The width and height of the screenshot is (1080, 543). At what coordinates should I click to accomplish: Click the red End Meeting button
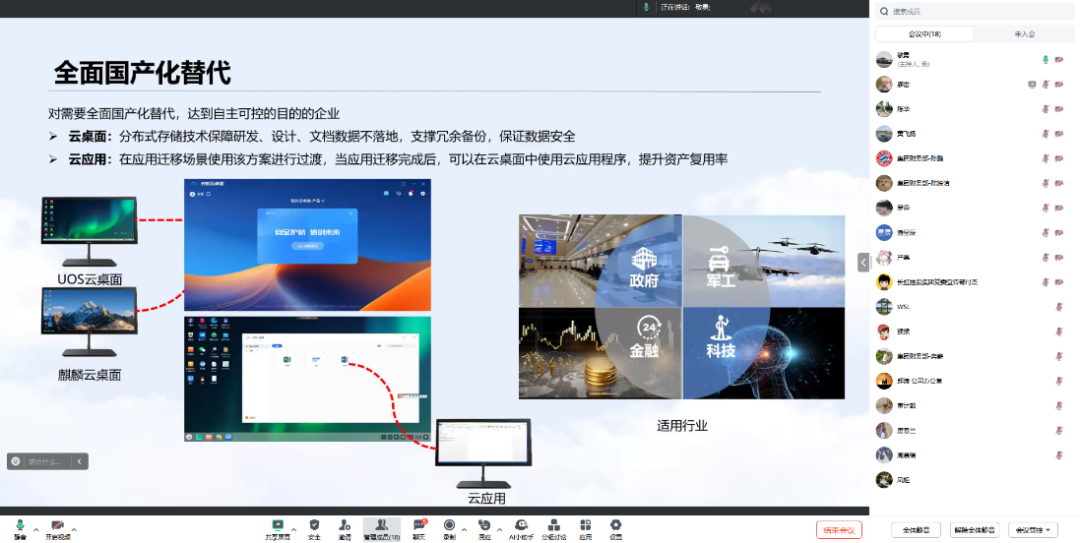coord(839,530)
